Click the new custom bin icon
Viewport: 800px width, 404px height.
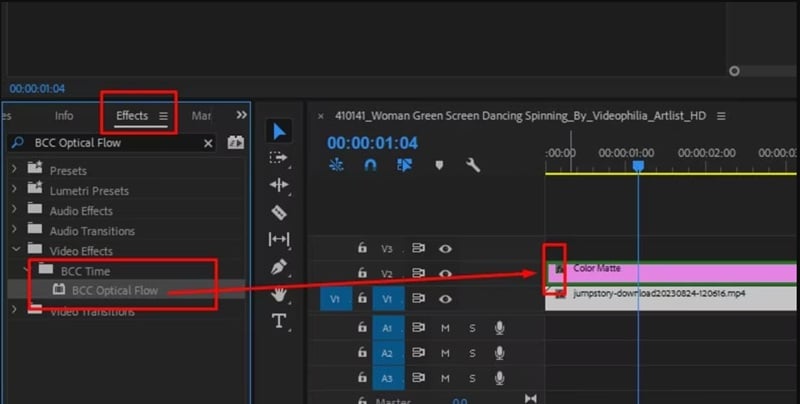[x=235, y=143]
